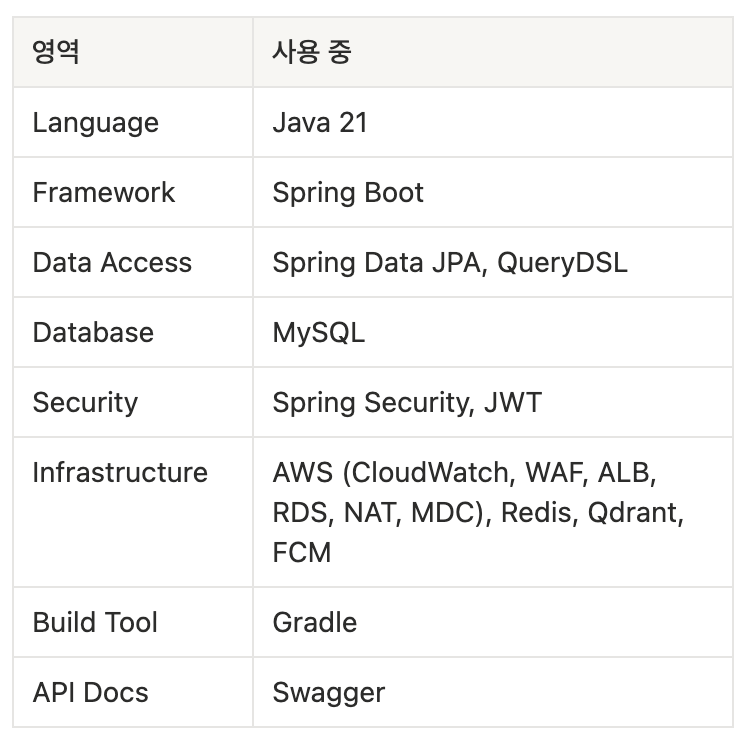
Task: Select the 'API Docs' cell
Action: pyautogui.click(x=133, y=692)
